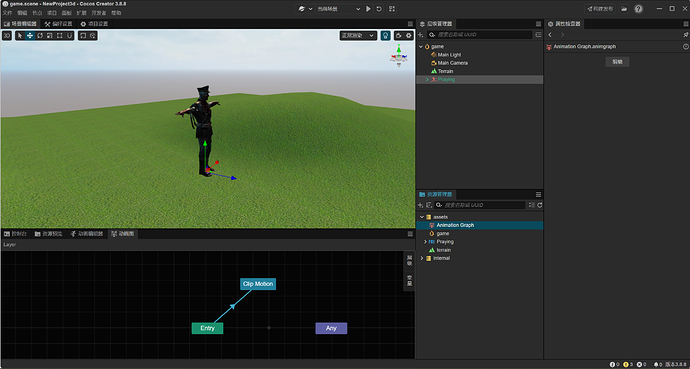The height and width of the screenshot is (369, 690).
Task: Refresh the assets panel
Action: 540,205
